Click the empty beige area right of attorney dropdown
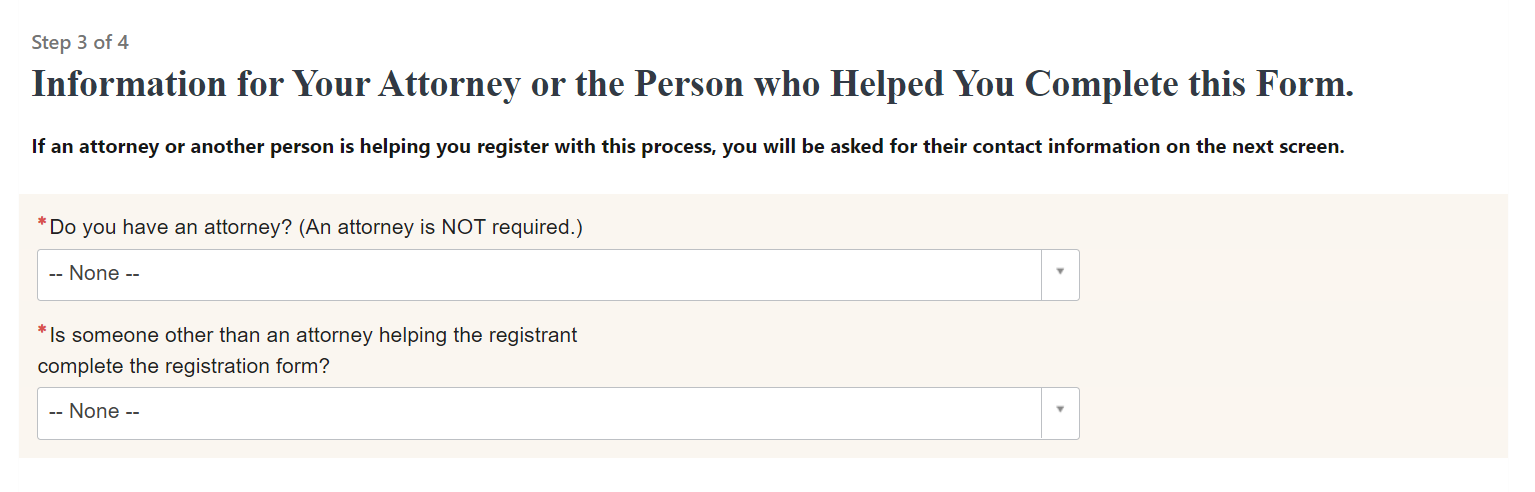 [x=1290, y=274]
